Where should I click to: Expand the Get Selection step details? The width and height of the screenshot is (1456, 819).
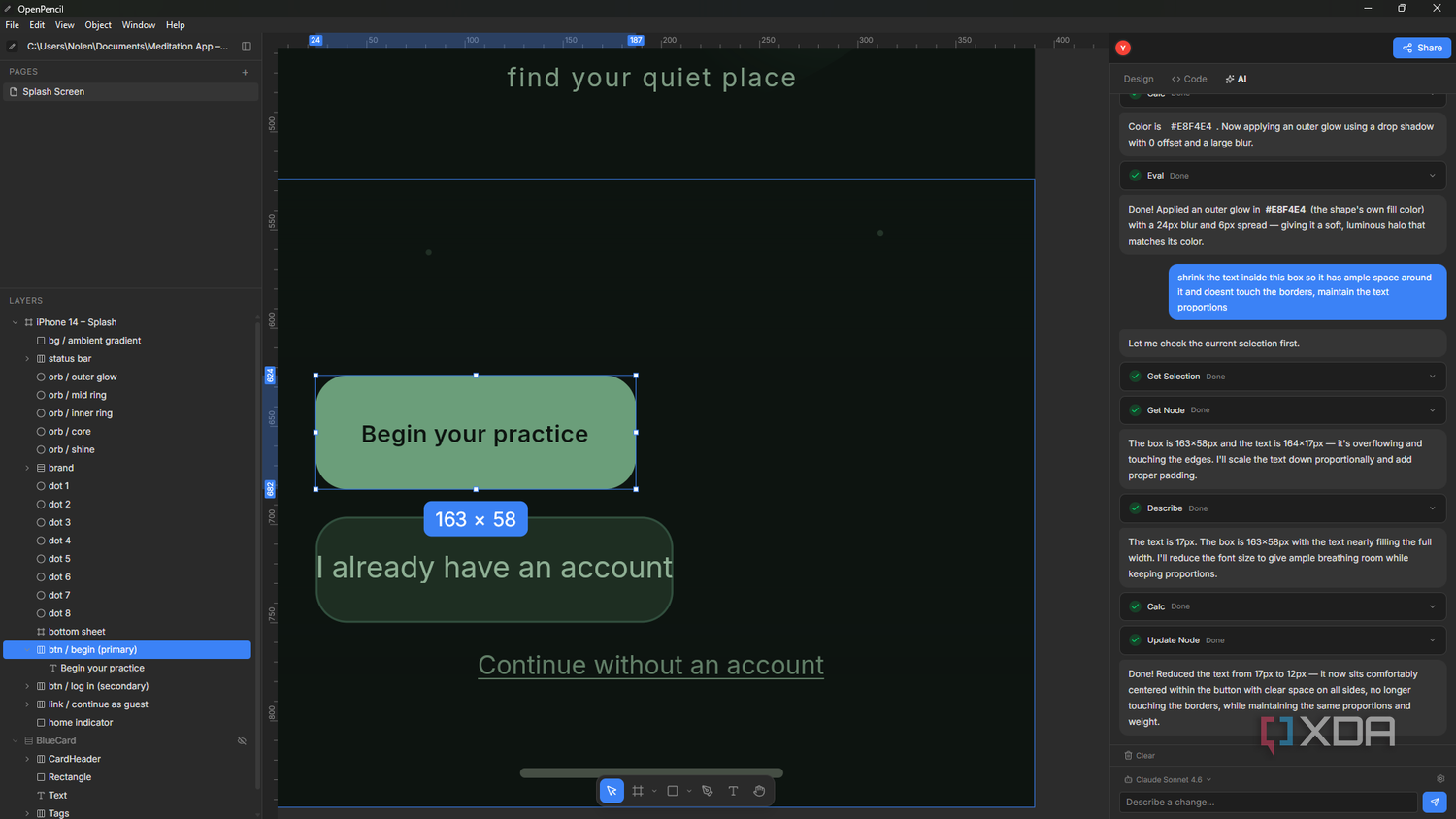point(1432,377)
